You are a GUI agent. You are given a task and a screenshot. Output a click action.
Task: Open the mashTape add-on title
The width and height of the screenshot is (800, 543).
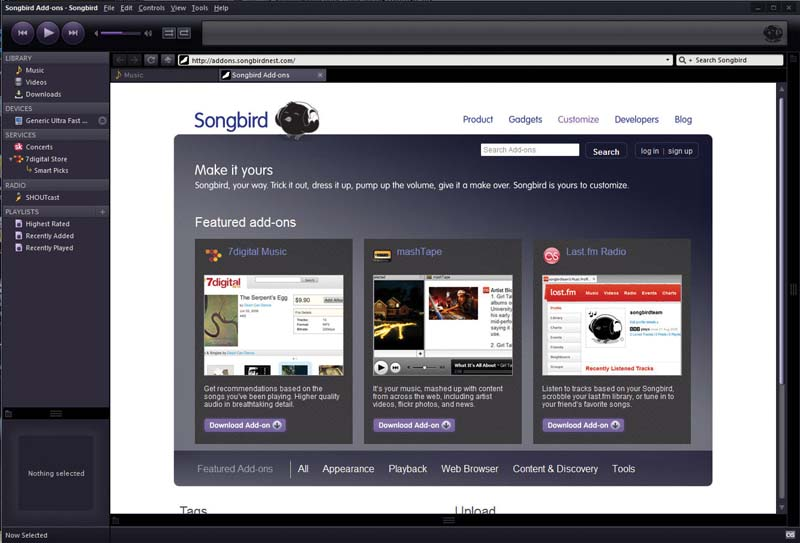pos(419,252)
